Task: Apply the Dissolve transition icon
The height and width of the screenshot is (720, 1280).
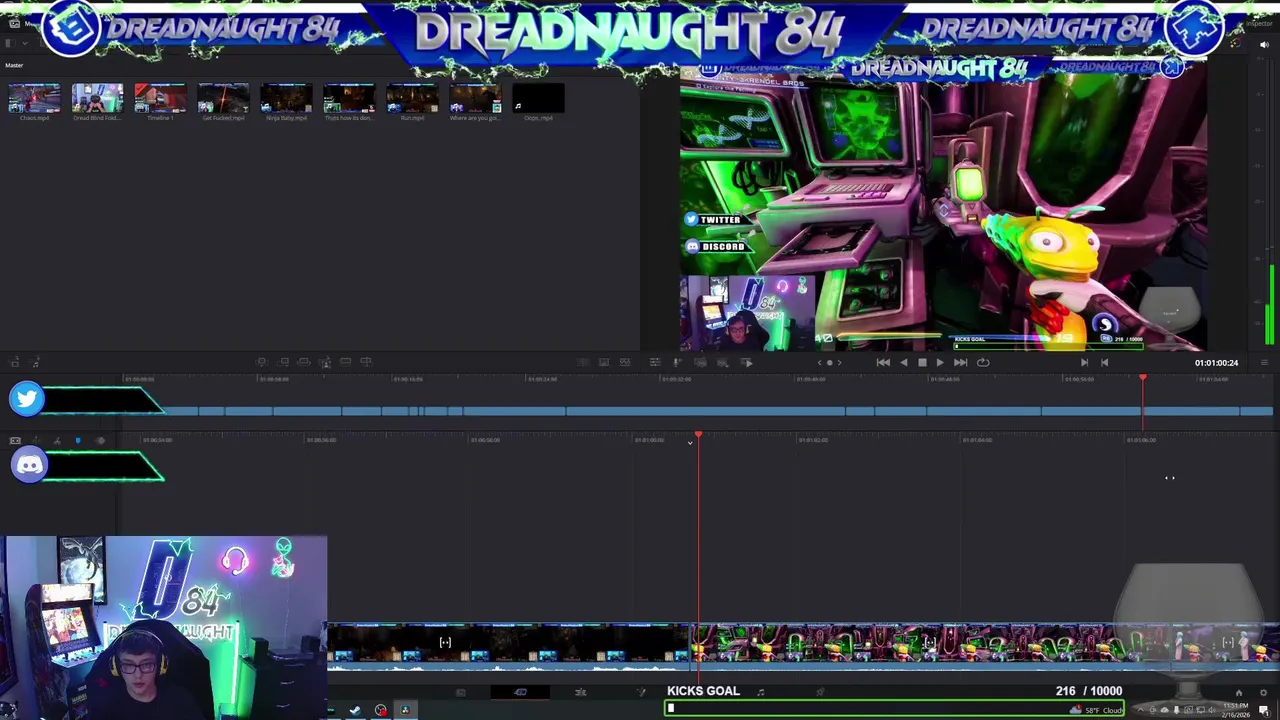Action: (604, 362)
